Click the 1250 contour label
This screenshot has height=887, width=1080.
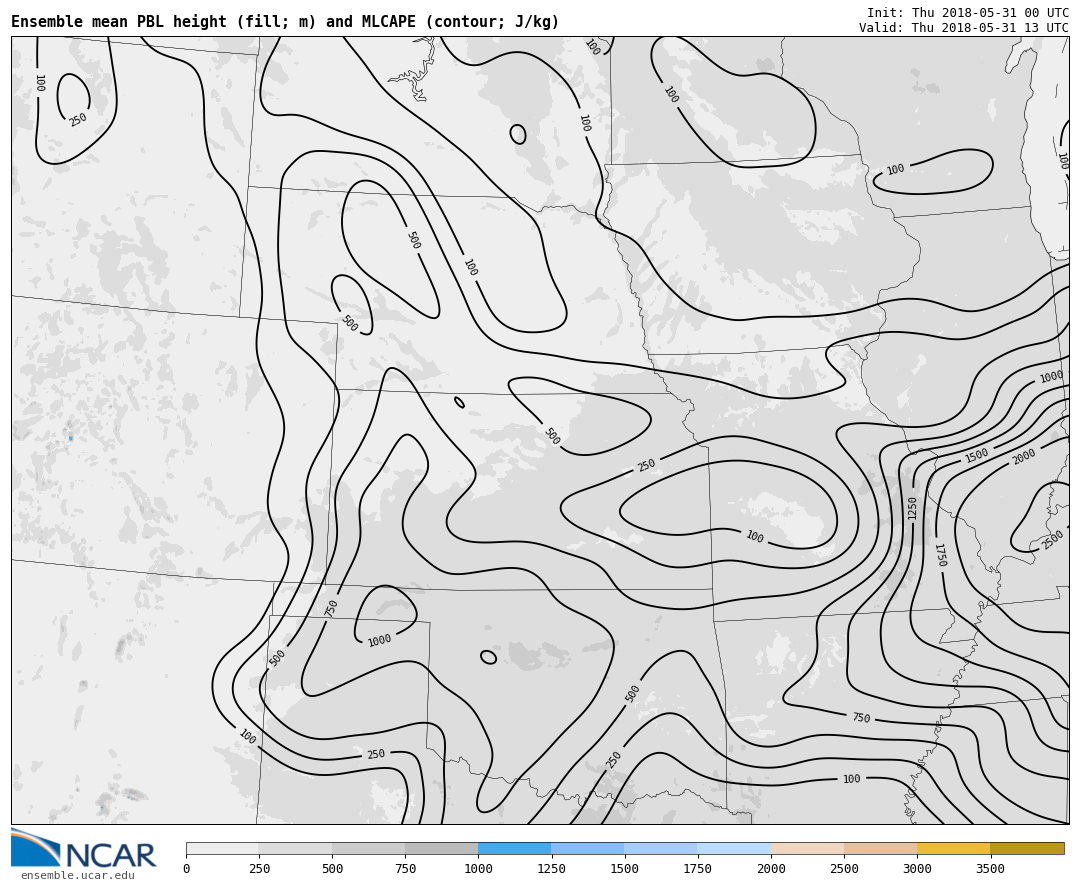click(x=912, y=508)
